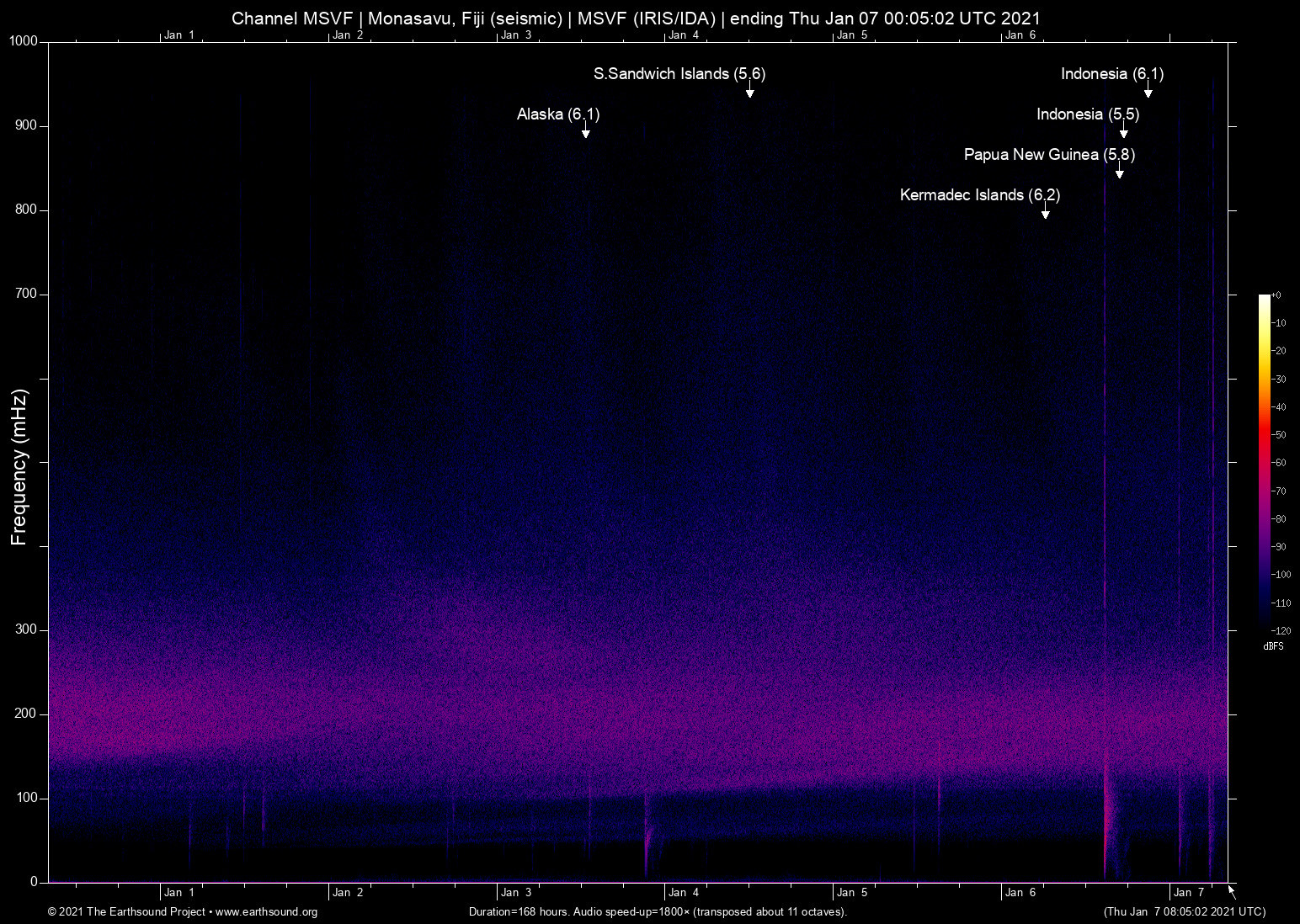Click the -60 color scale label
1300x924 pixels.
1278,463
